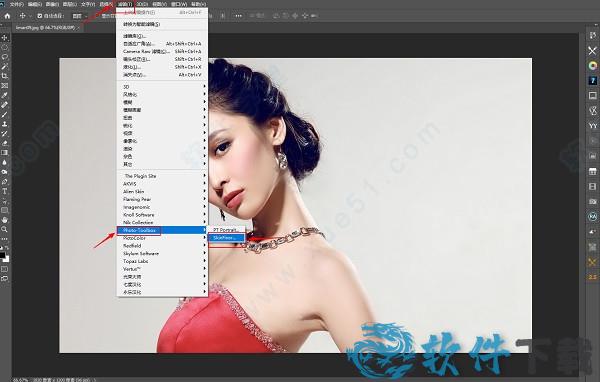Toggle the Quick Mask mode icon
This screenshot has height=382, width=600.
point(5,269)
